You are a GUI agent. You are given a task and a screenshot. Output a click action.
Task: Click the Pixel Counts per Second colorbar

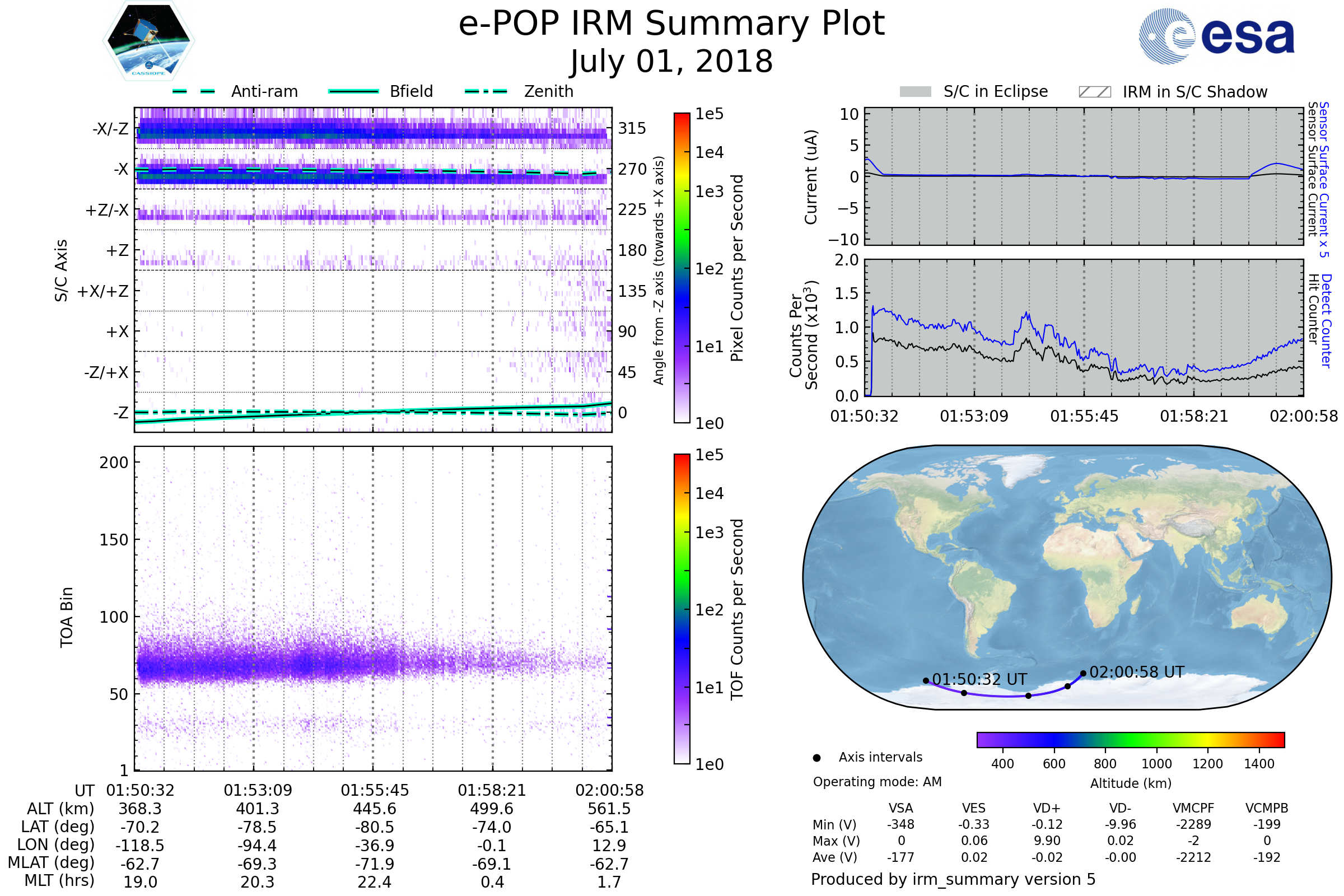[x=682, y=268]
